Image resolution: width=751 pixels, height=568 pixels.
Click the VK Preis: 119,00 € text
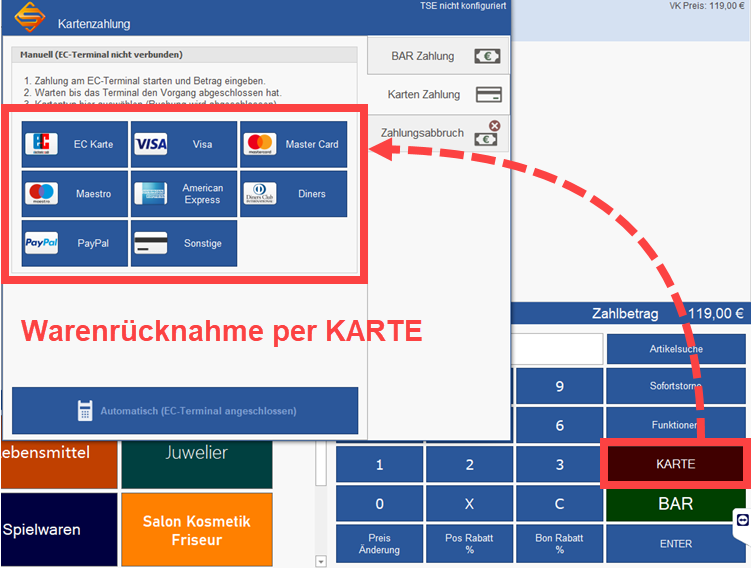pyautogui.click(x=706, y=6)
